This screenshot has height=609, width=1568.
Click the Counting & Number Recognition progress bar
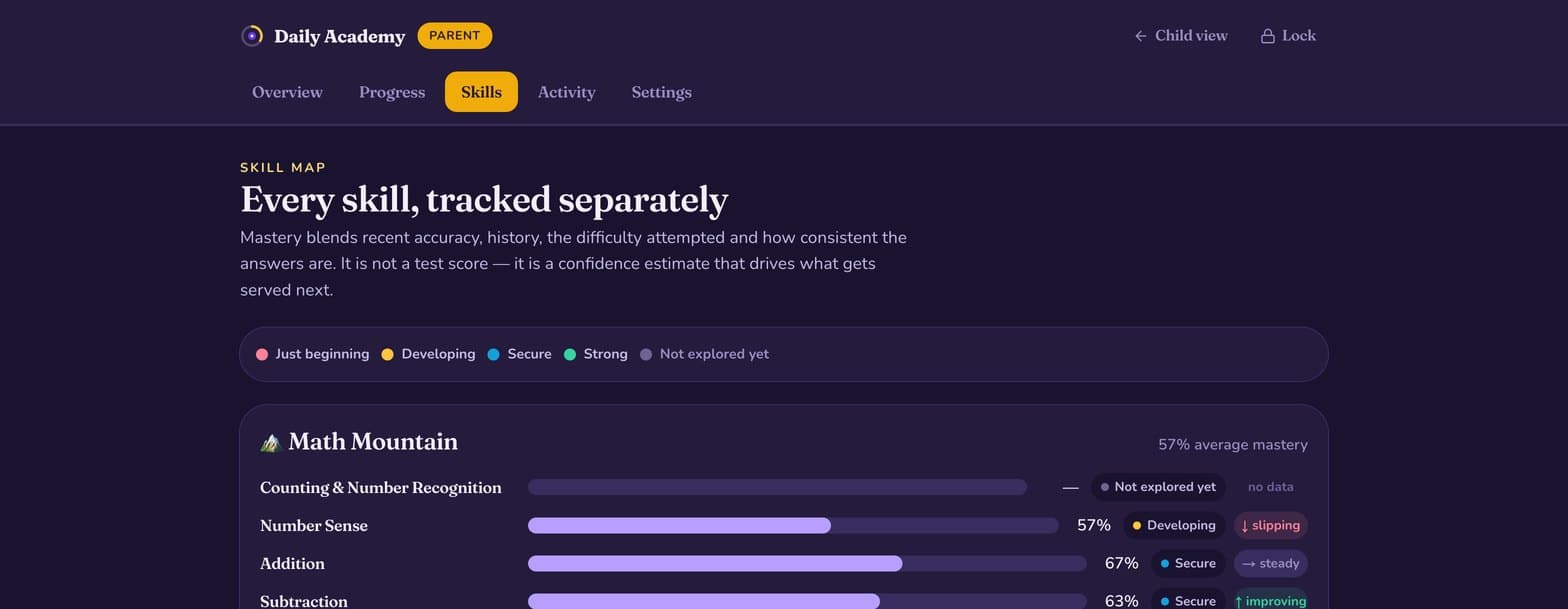pos(777,487)
